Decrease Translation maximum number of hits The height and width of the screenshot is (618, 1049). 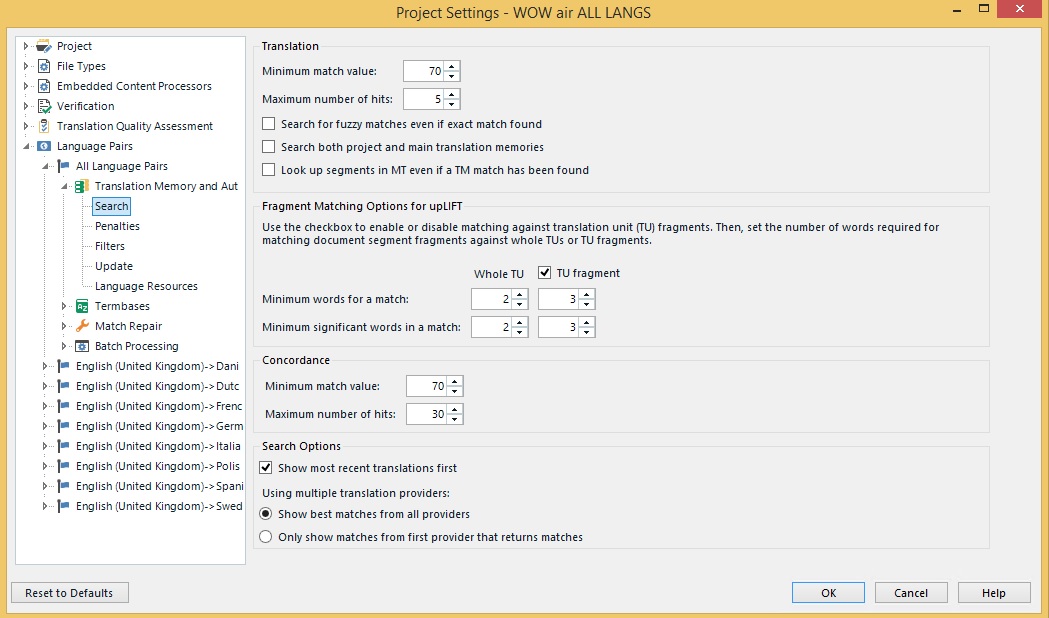[452, 104]
